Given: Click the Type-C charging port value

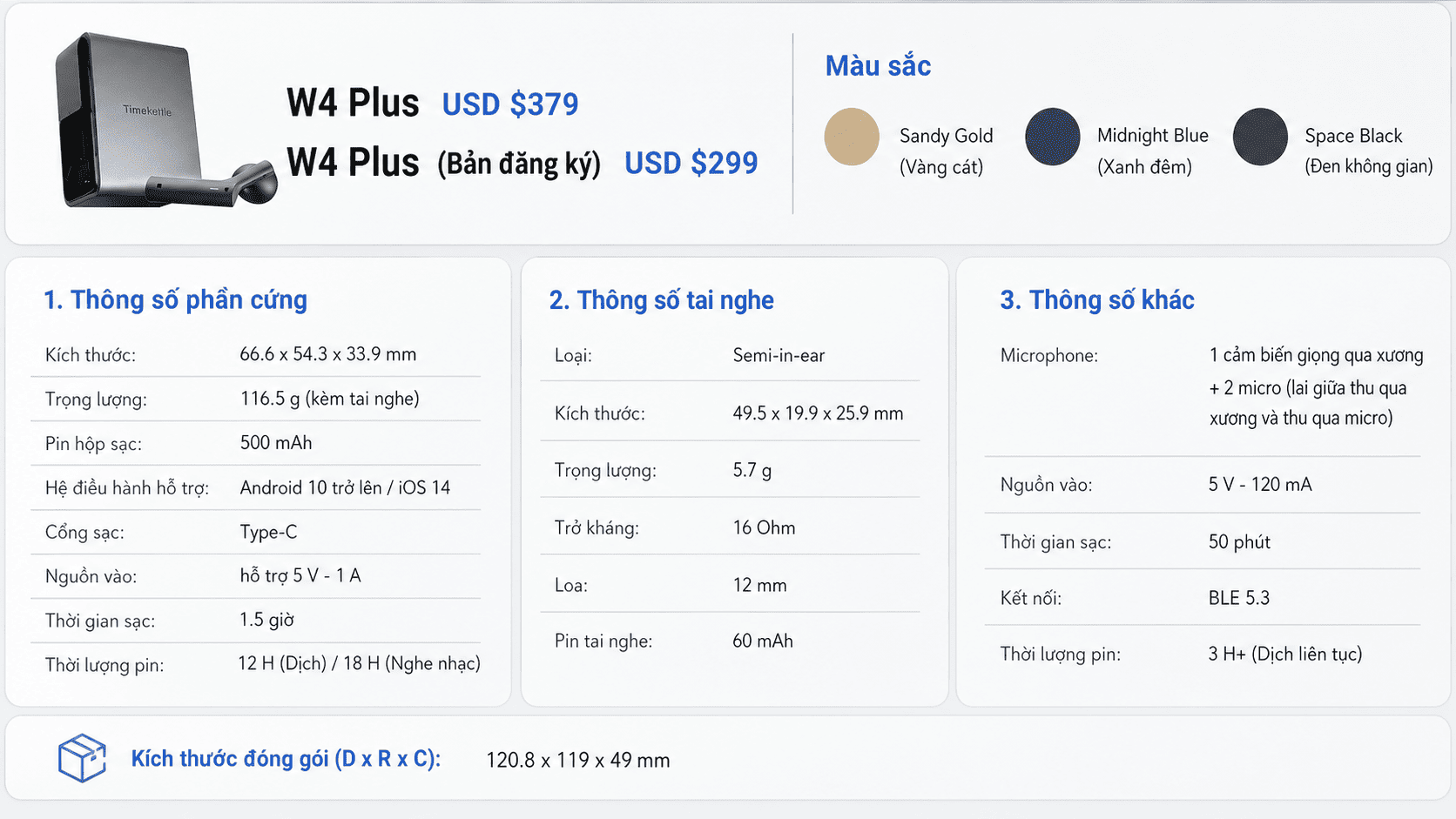Looking at the screenshot, I should pos(268,532).
